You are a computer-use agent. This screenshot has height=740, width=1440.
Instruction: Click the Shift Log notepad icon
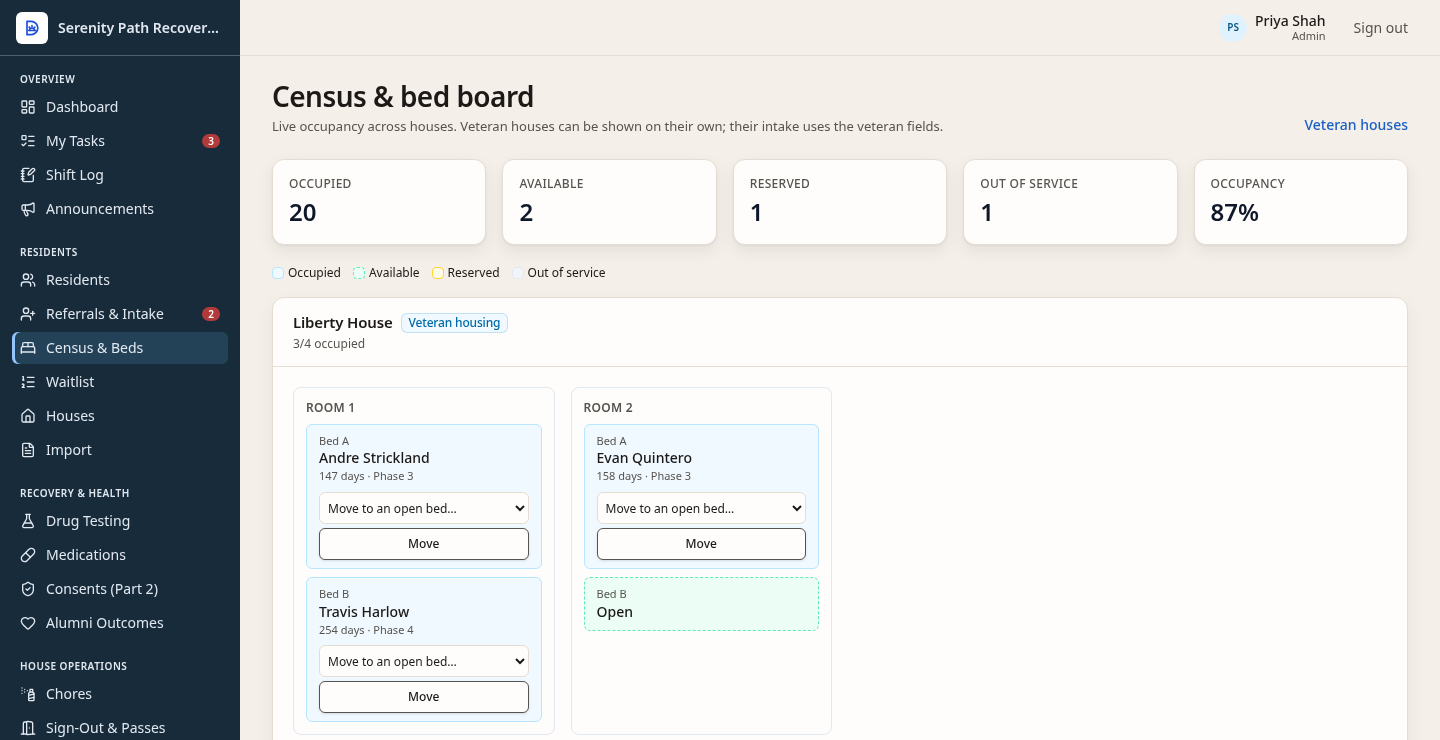coord(28,175)
